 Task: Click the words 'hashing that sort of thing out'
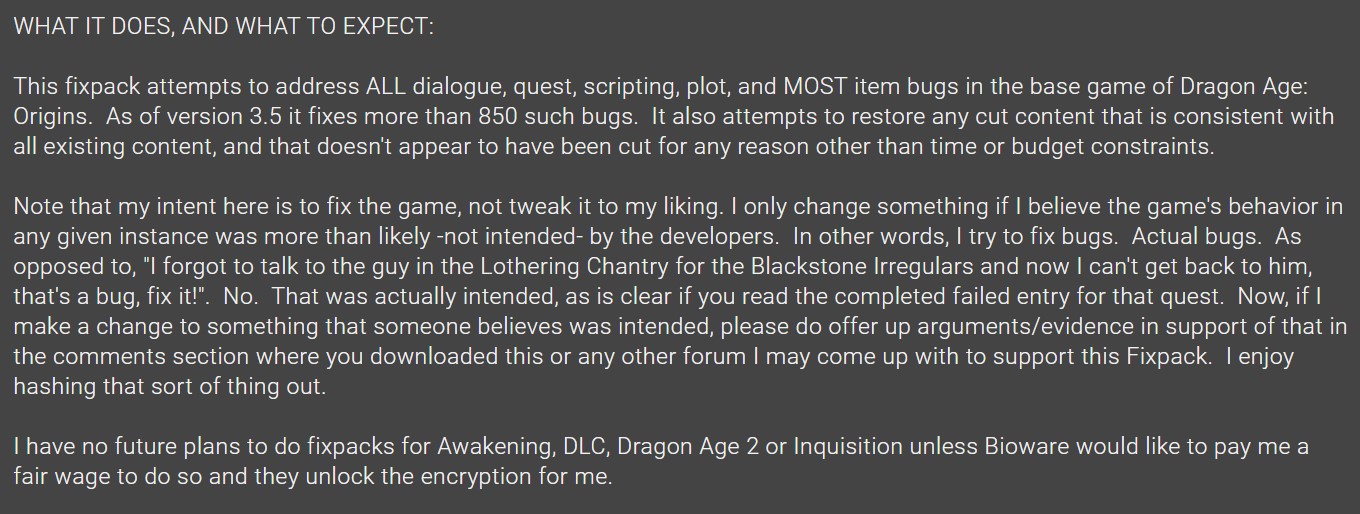(167, 387)
